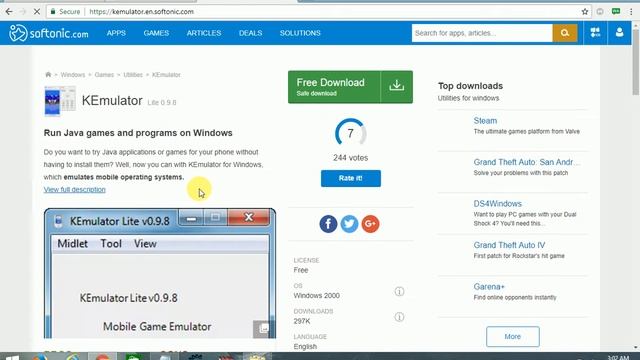Open Garena+ in Top downloads
This screenshot has width=640, height=360.
(x=489, y=287)
